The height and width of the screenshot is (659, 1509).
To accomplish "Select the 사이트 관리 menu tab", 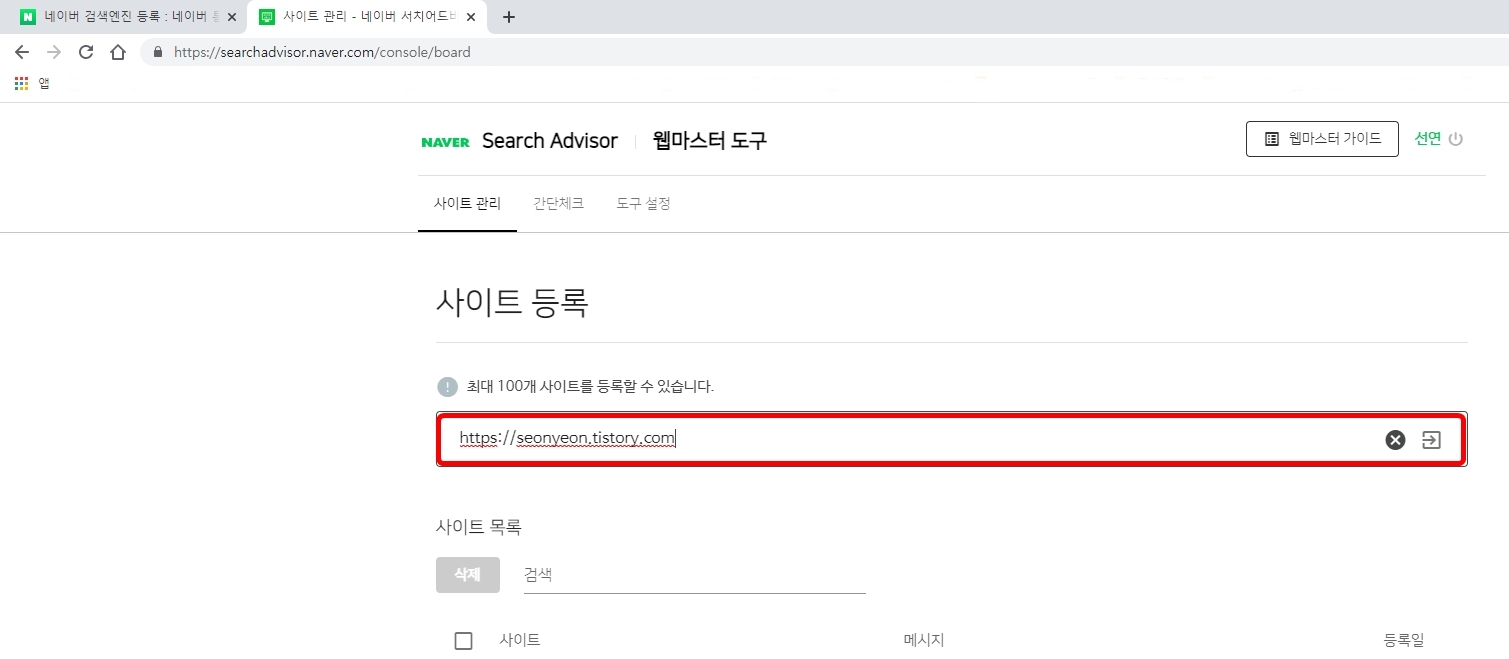I will 467,203.
